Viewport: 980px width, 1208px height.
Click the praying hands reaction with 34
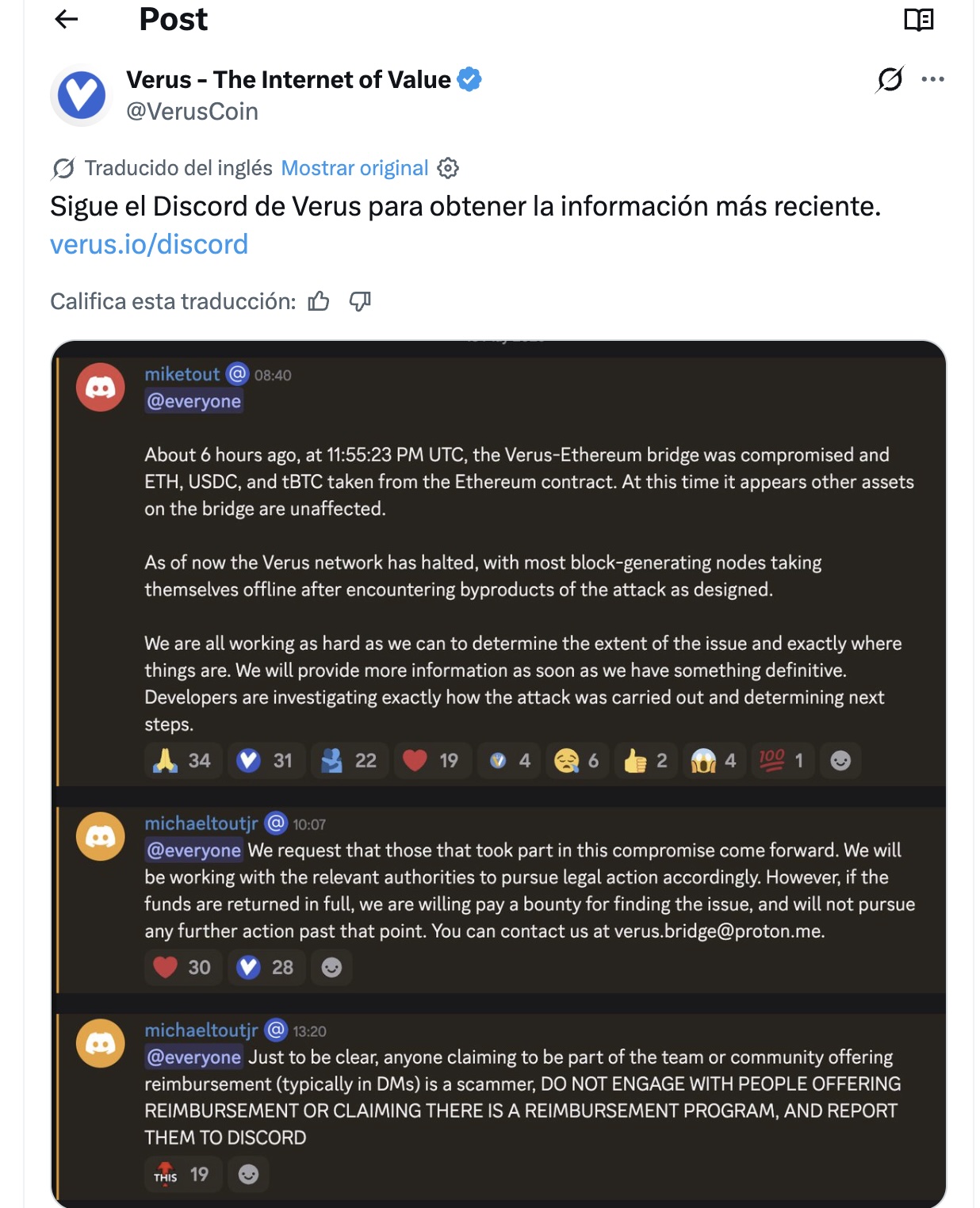[183, 761]
